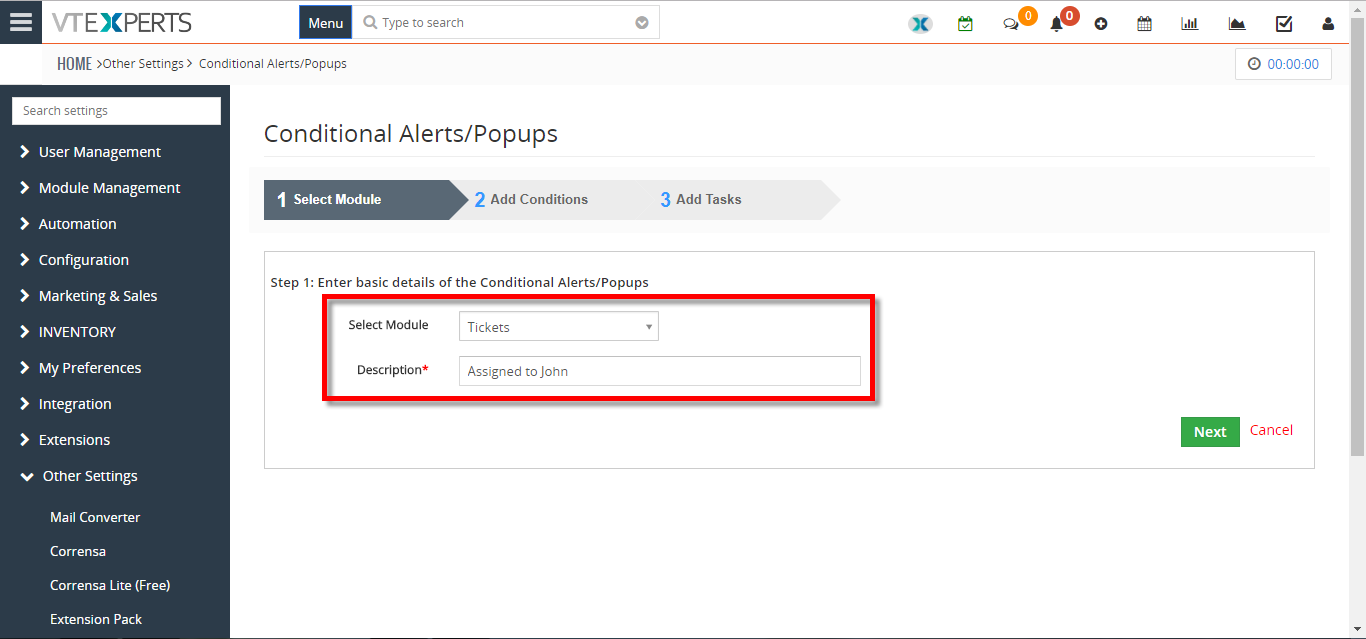
Task: Open the notifications bell icon
Action: pyautogui.click(x=1056, y=24)
